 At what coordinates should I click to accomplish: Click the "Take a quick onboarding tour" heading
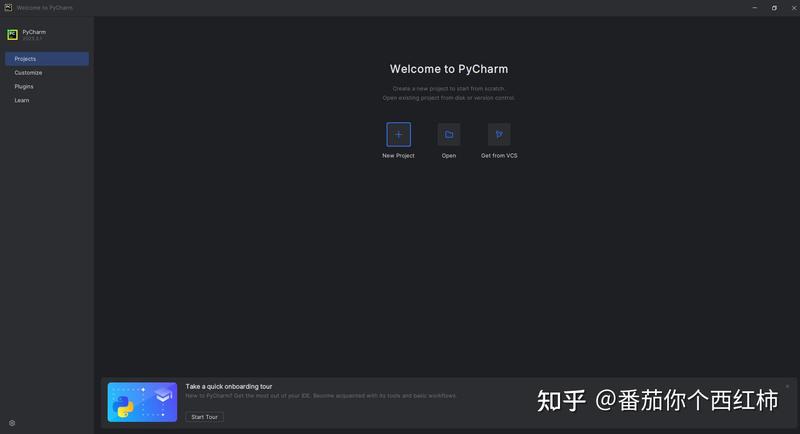(x=229, y=387)
